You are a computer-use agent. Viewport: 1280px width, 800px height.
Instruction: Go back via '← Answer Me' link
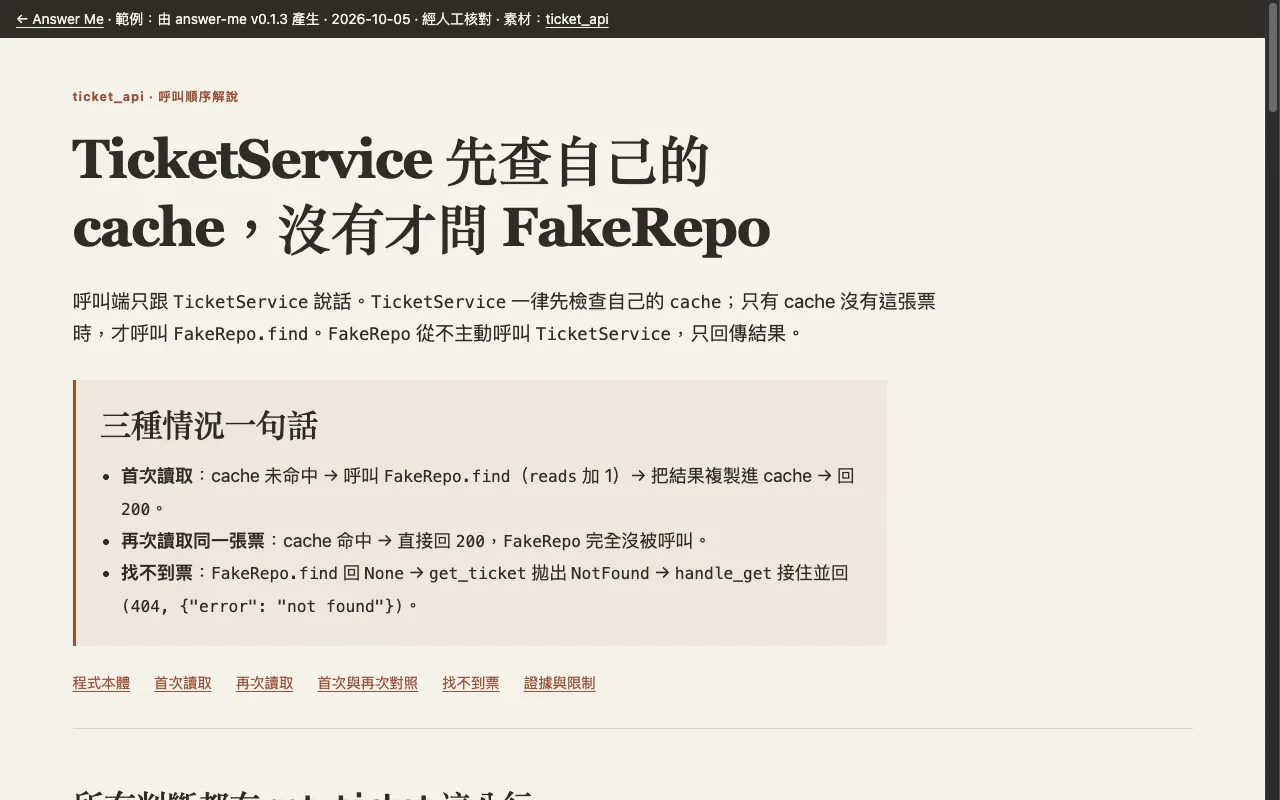click(x=60, y=19)
